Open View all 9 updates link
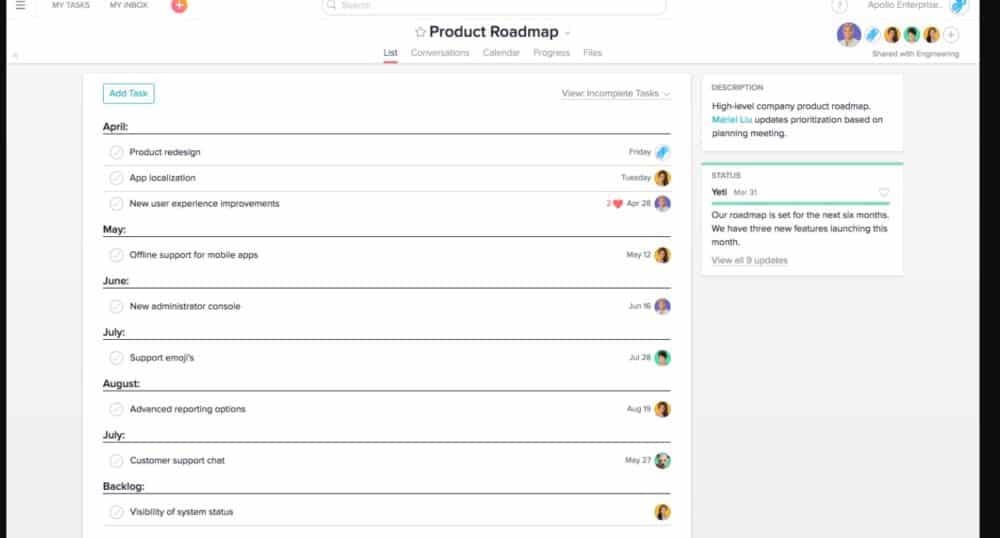The width and height of the screenshot is (1000, 538). click(749, 260)
